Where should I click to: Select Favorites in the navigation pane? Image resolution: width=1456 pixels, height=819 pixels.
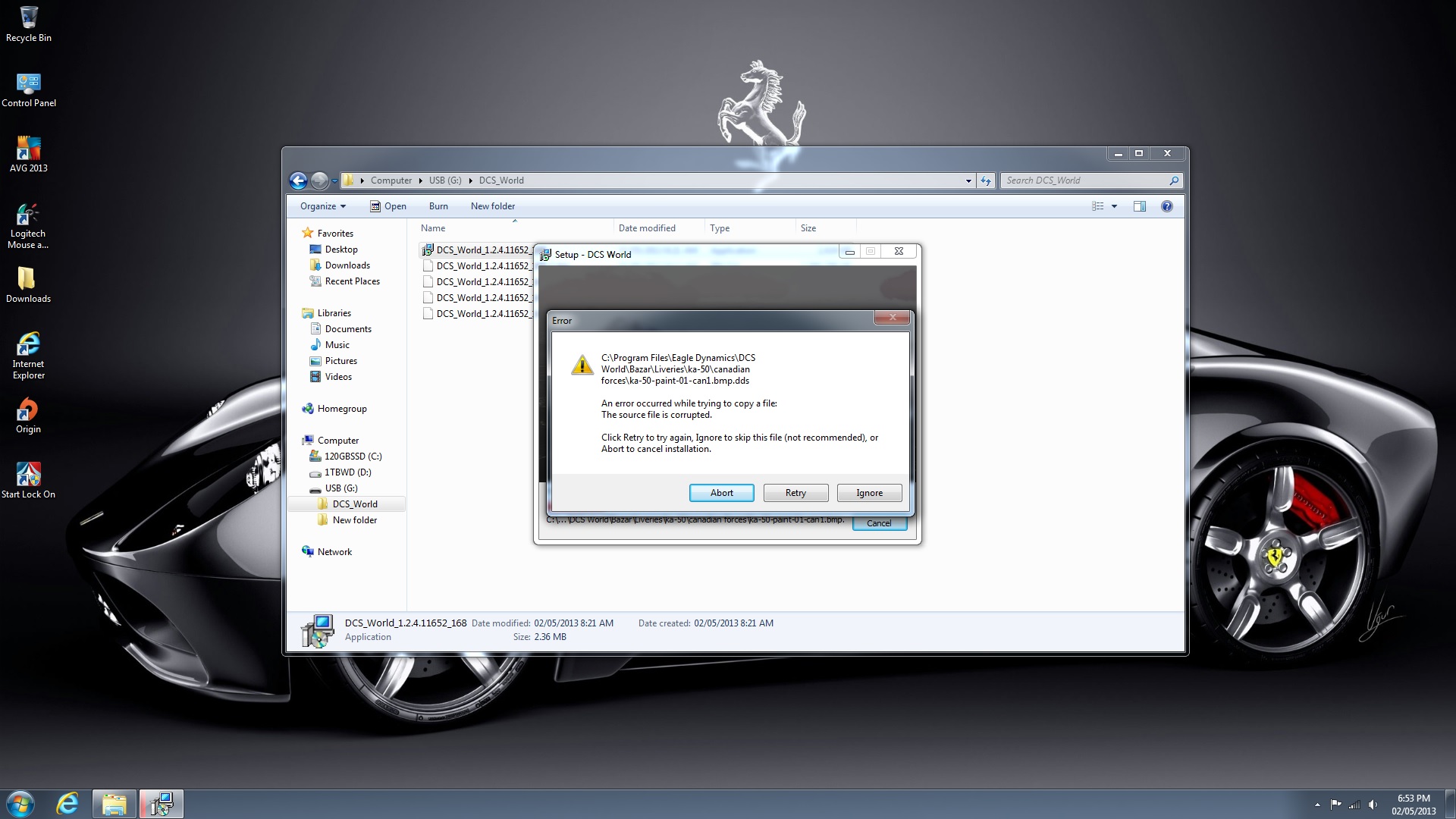(328, 234)
